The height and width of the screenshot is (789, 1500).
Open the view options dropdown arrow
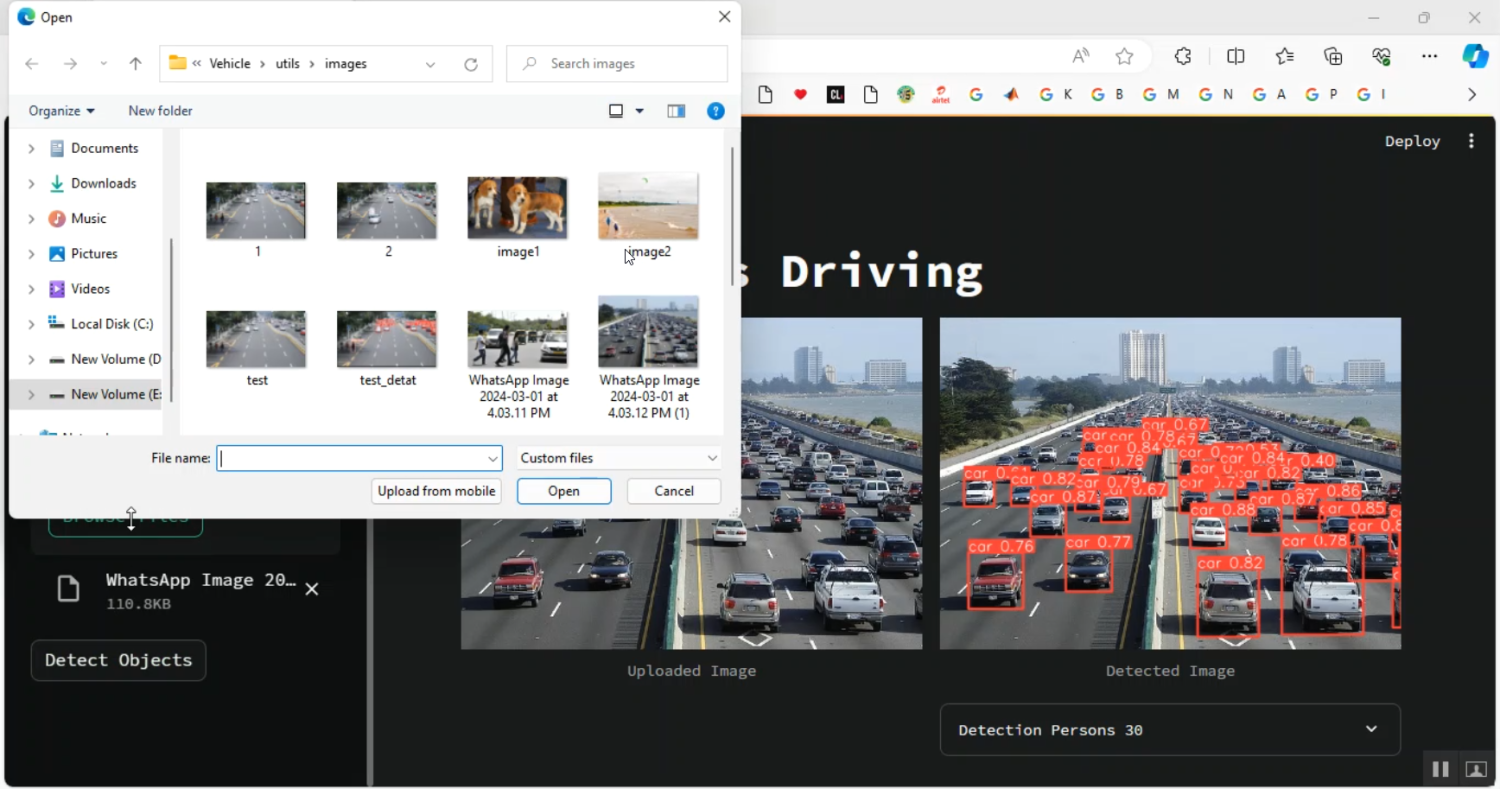[x=639, y=111]
